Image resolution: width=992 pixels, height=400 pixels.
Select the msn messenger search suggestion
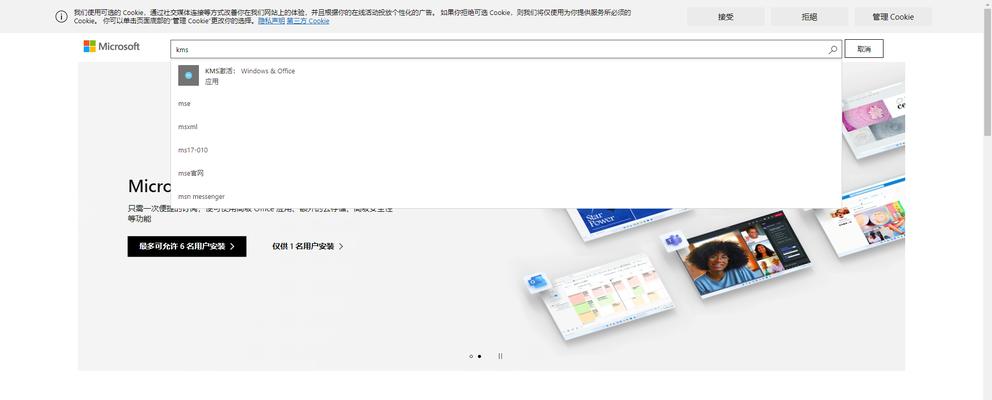pos(506,196)
